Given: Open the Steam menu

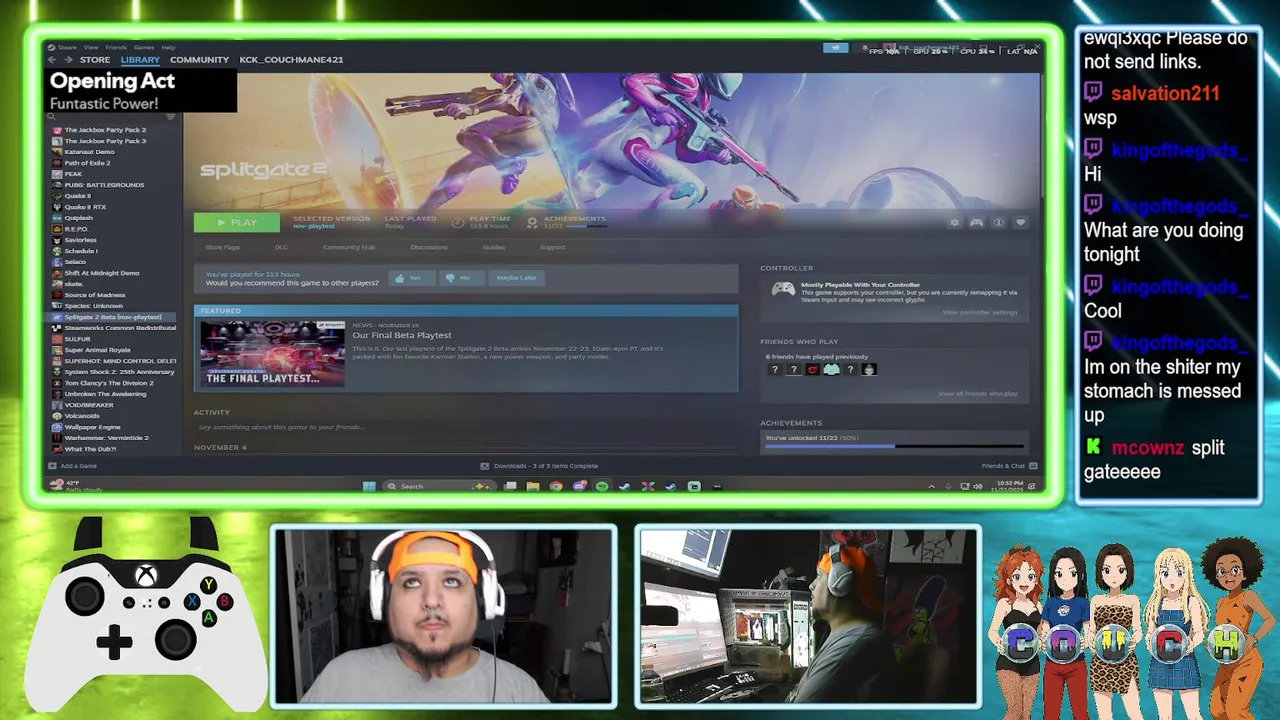Looking at the screenshot, I should tap(67, 47).
